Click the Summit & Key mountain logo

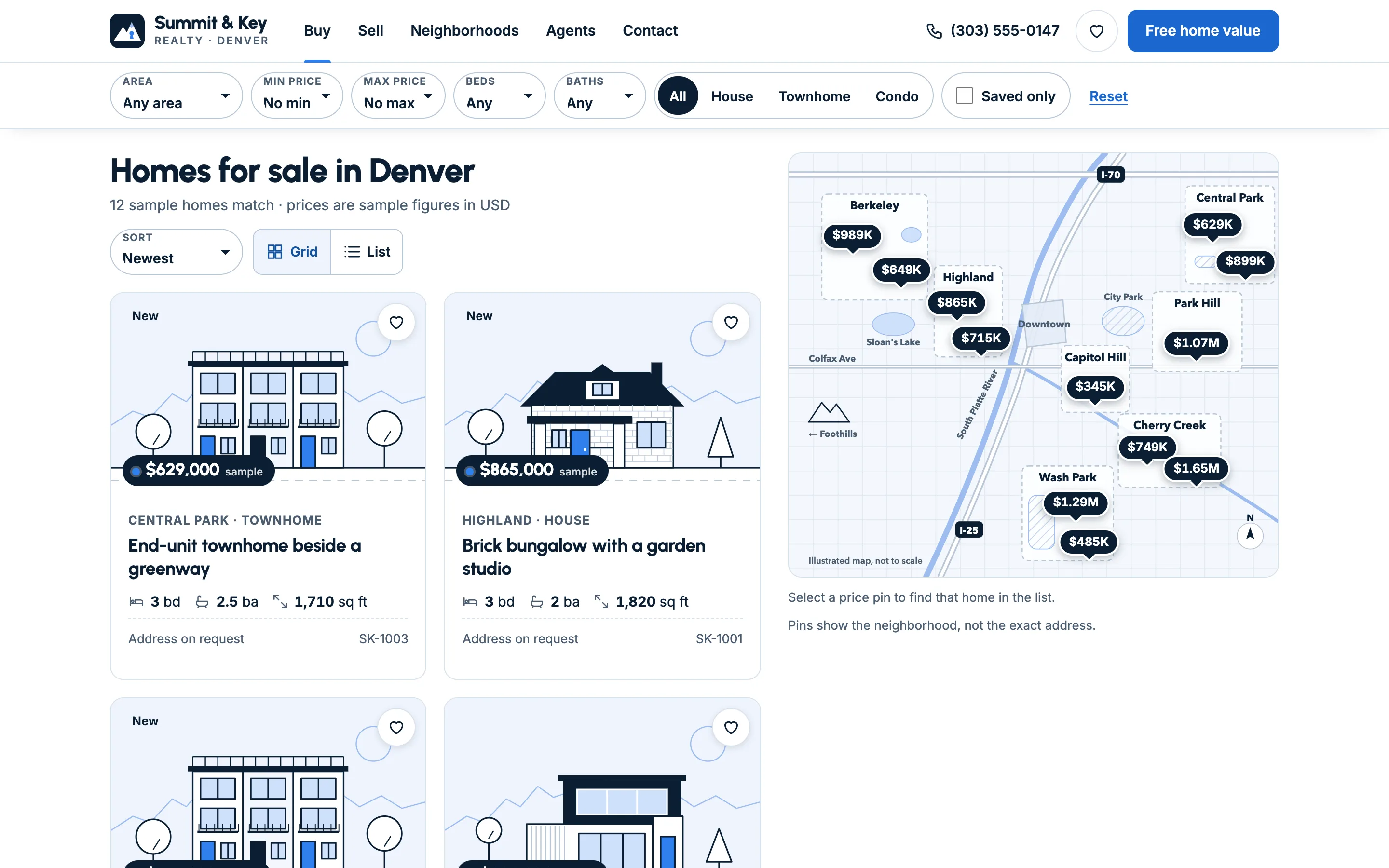point(127,30)
